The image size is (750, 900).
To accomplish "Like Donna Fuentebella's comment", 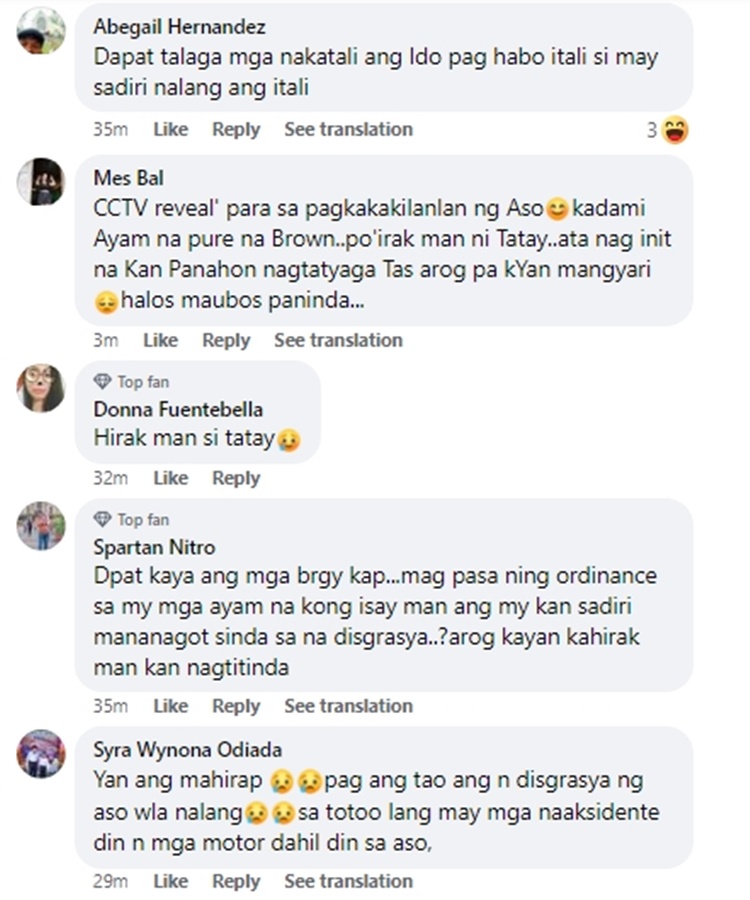I will coord(170,478).
